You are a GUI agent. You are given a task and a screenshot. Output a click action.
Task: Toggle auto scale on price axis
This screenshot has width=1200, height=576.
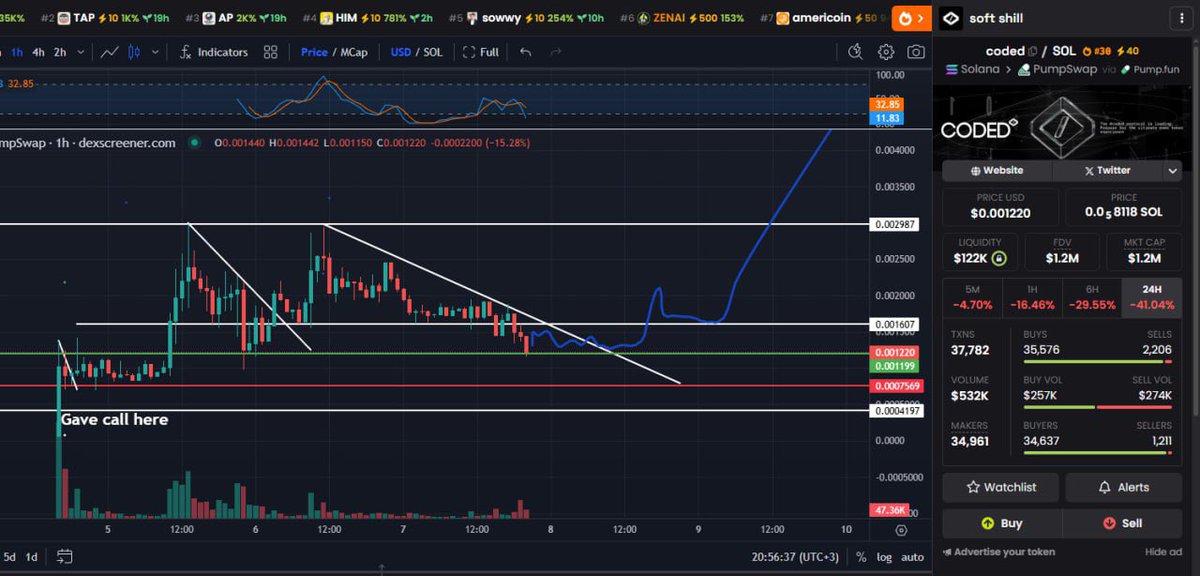click(x=912, y=557)
